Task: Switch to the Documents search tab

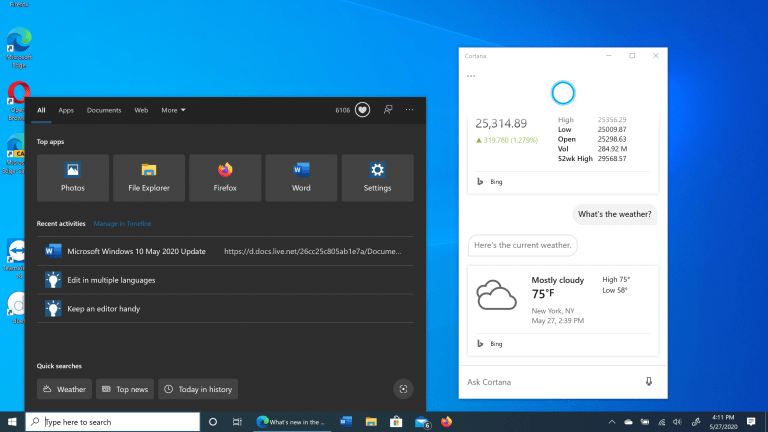Action: (x=104, y=110)
